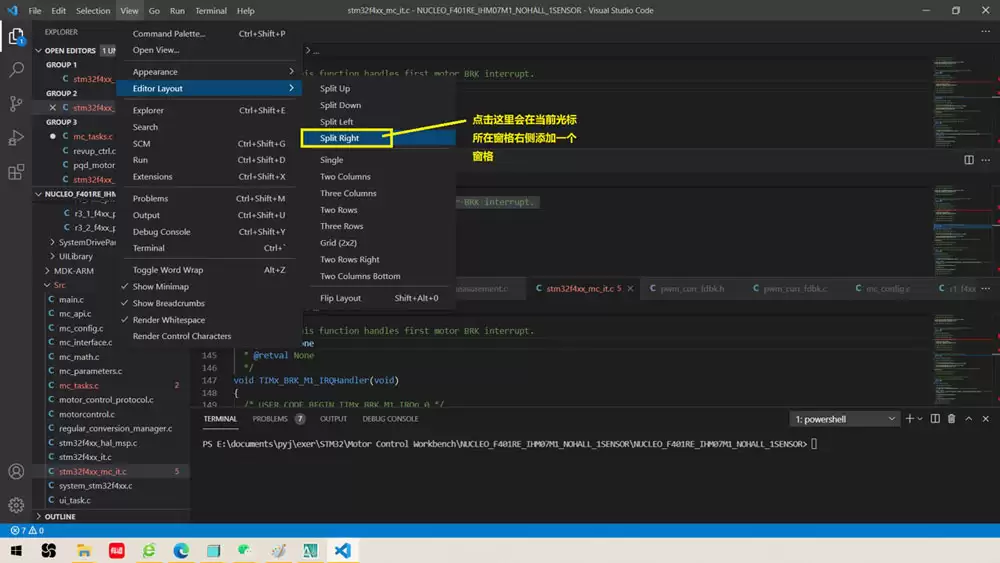This screenshot has width=1000, height=563.
Task: Add a new terminal with plus icon
Action: (x=909, y=419)
